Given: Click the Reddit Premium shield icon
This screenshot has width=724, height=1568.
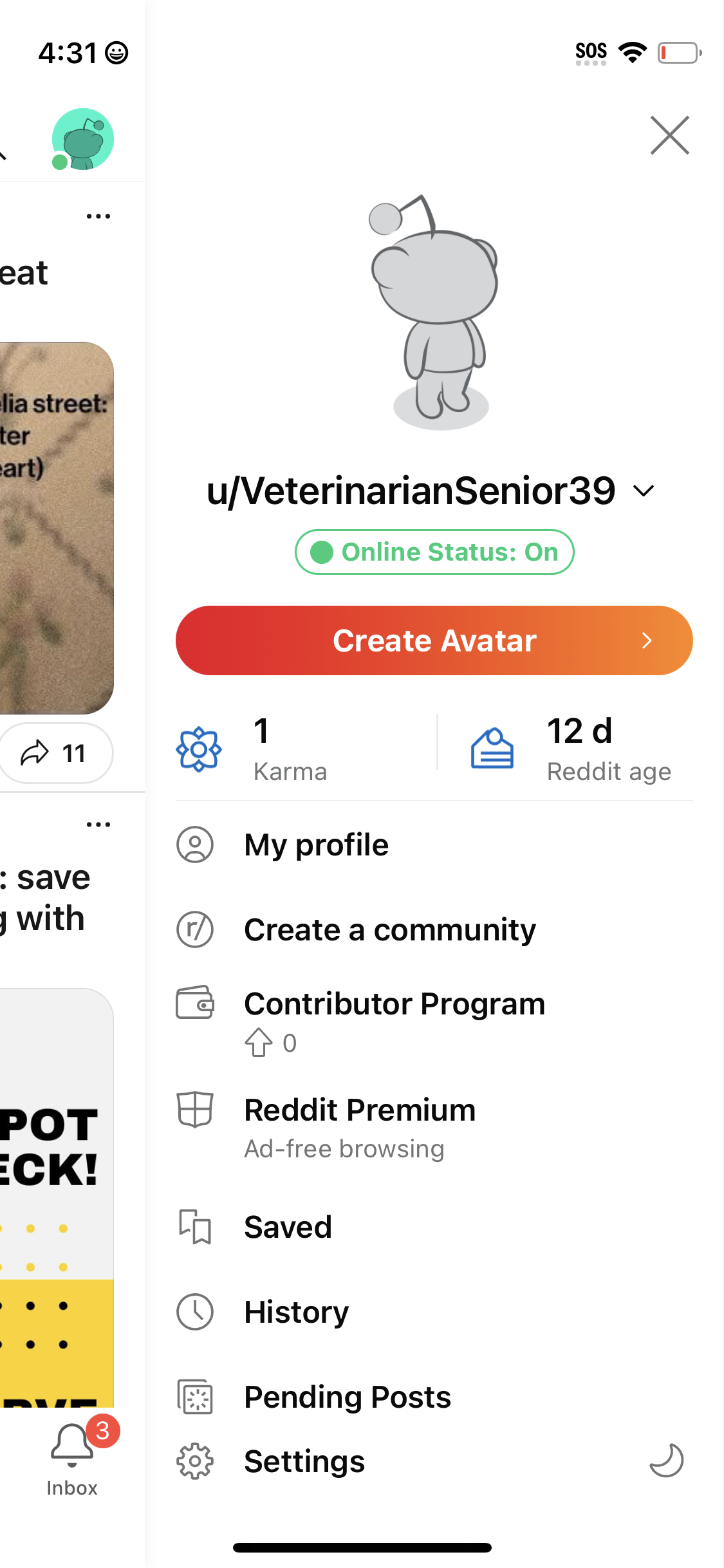Looking at the screenshot, I should 195,1110.
